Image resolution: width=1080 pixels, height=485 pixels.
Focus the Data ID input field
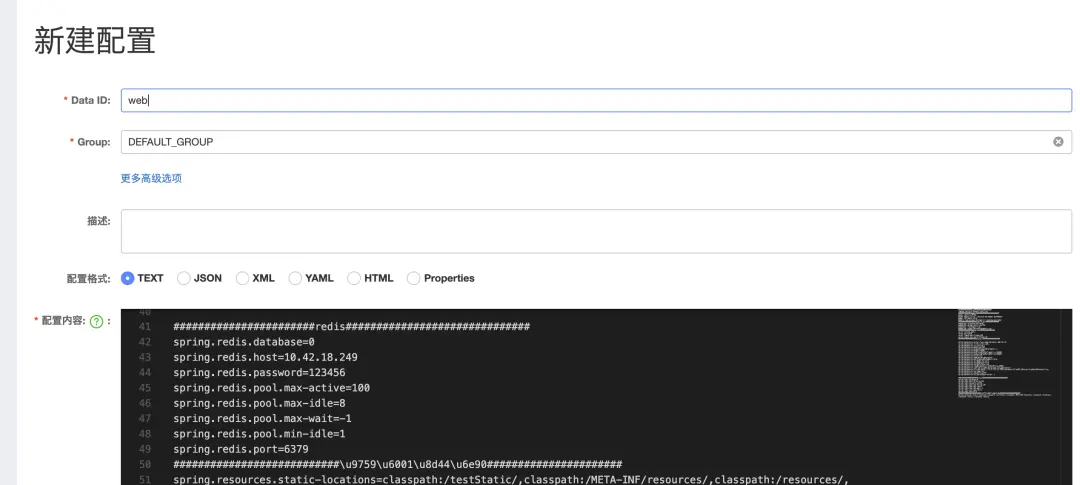click(x=596, y=101)
